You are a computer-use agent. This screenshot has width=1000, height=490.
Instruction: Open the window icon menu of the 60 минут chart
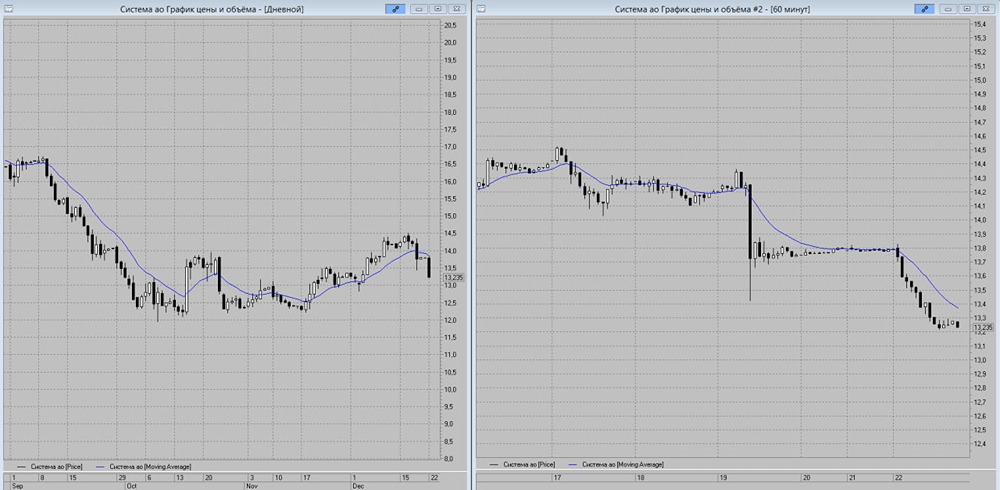pyautogui.click(x=481, y=9)
